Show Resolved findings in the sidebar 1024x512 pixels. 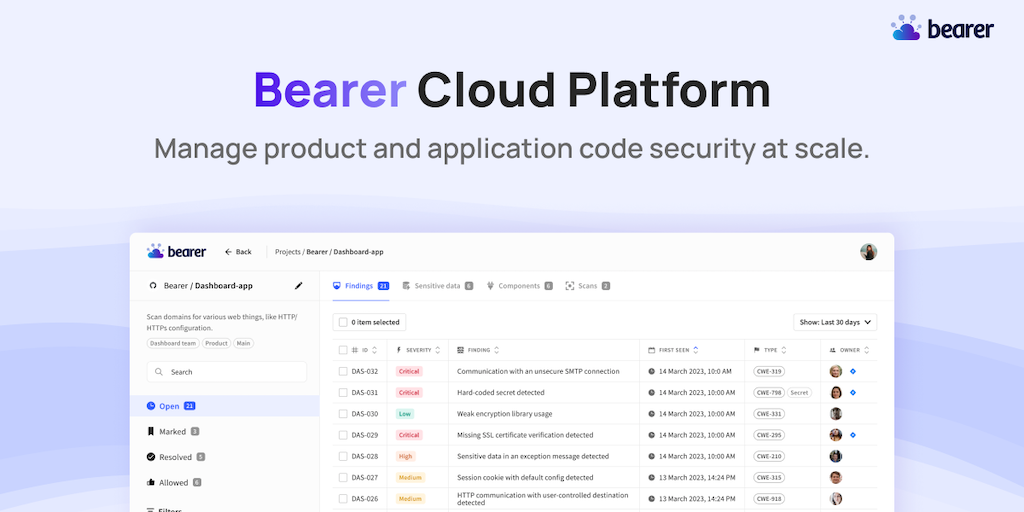tap(175, 457)
